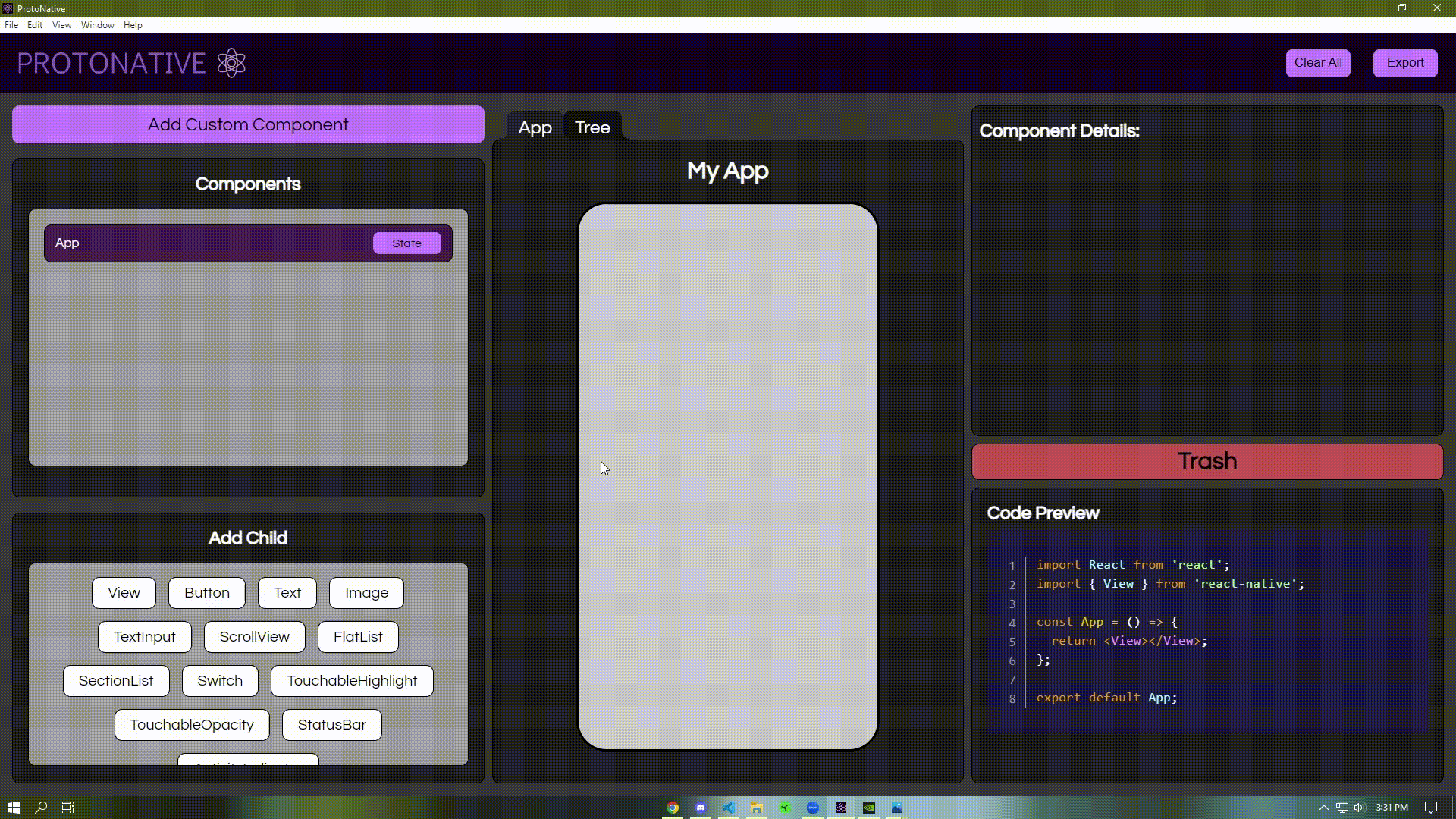Click the Text component in Add Child
Screen dimensions: 1456x819
click(287, 592)
